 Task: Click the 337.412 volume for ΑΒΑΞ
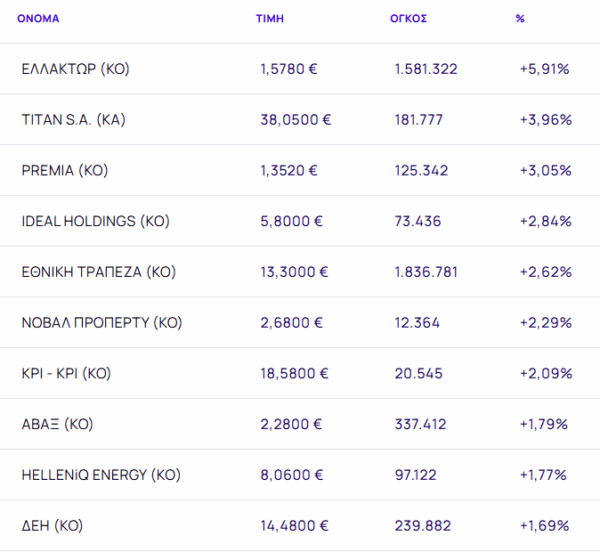[421, 424]
